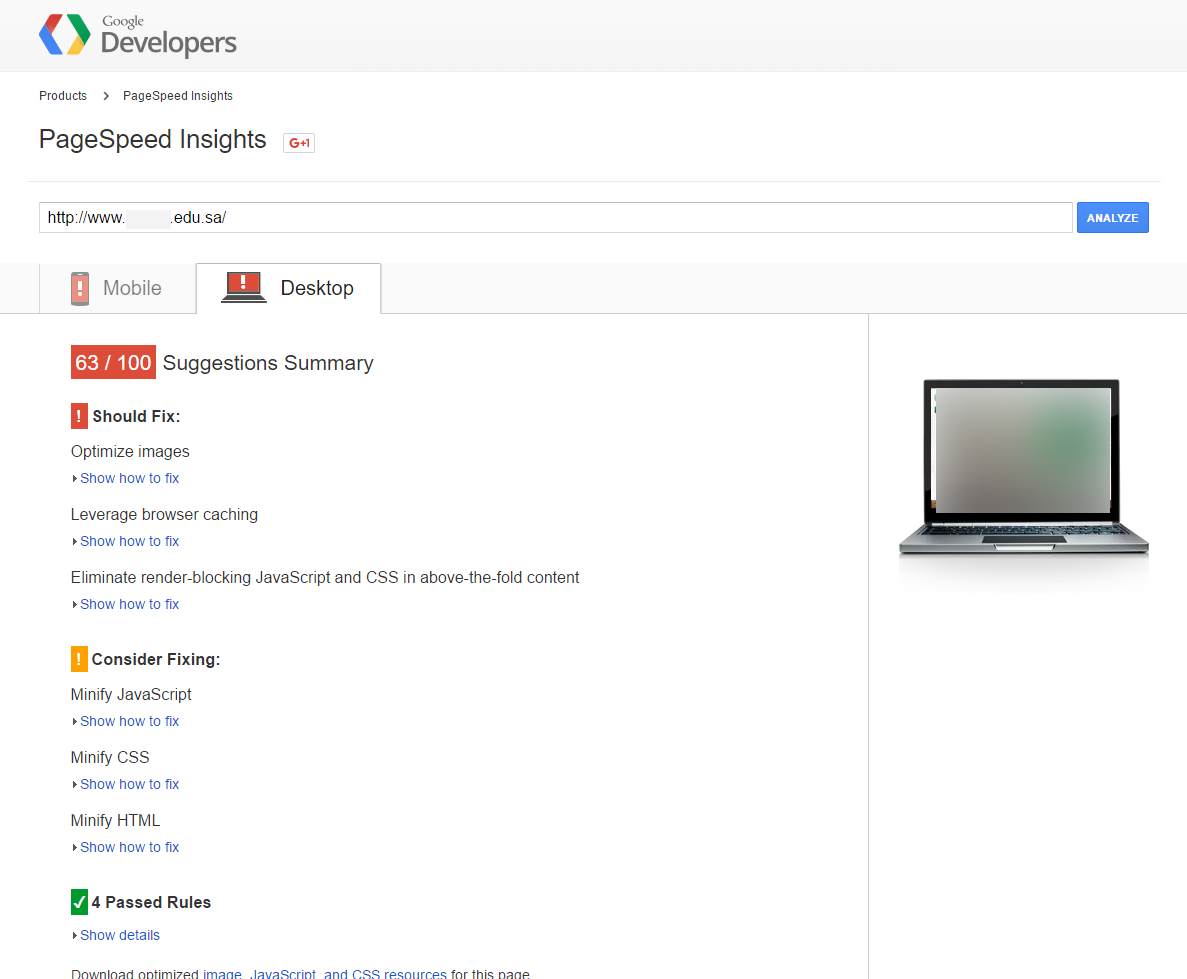Select the Desktop tab
The height and width of the screenshot is (979, 1187).
289,288
